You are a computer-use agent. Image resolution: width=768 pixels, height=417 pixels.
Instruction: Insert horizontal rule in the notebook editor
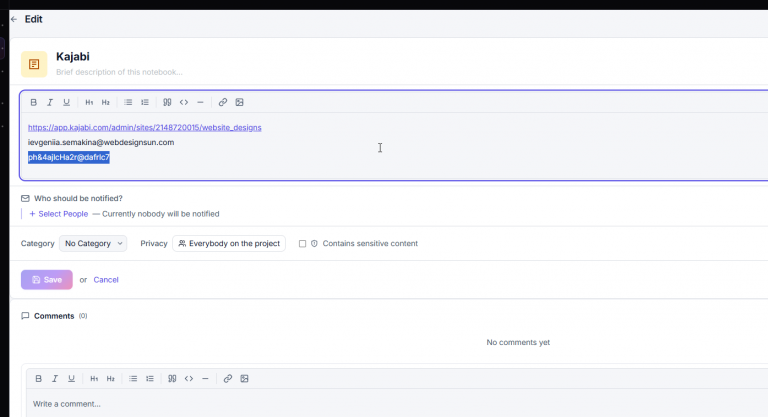pyautogui.click(x=200, y=102)
